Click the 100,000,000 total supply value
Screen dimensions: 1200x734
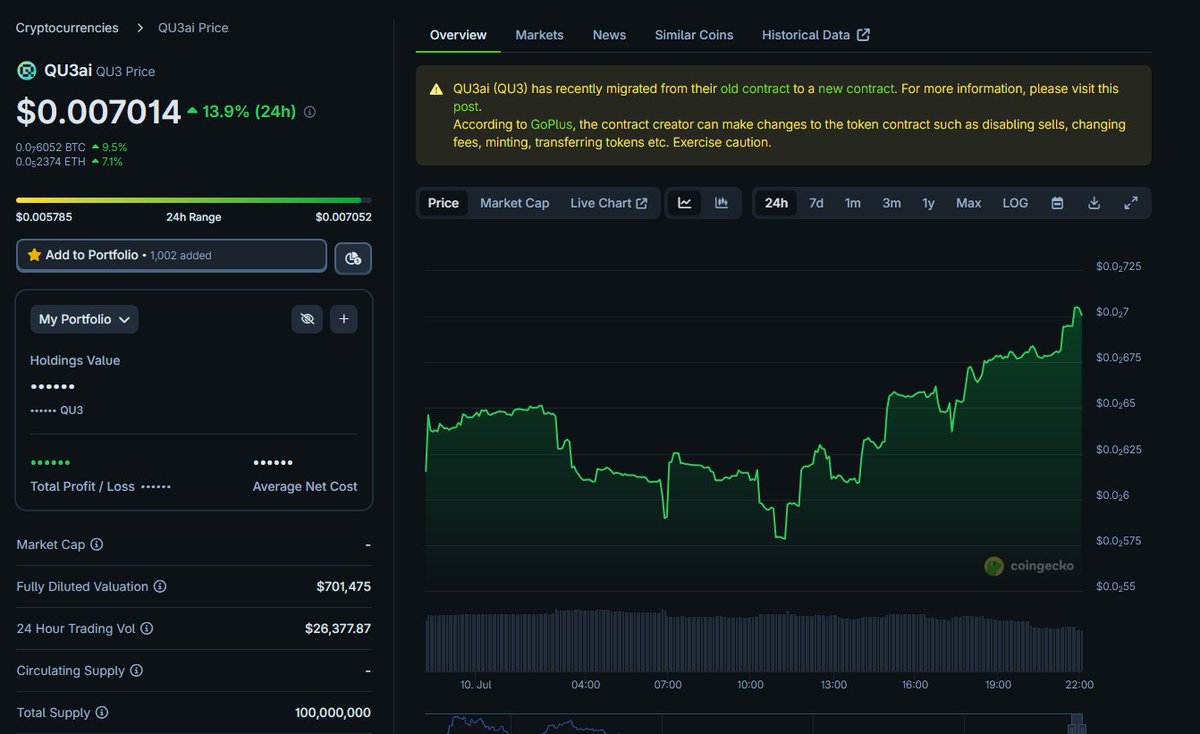333,713
